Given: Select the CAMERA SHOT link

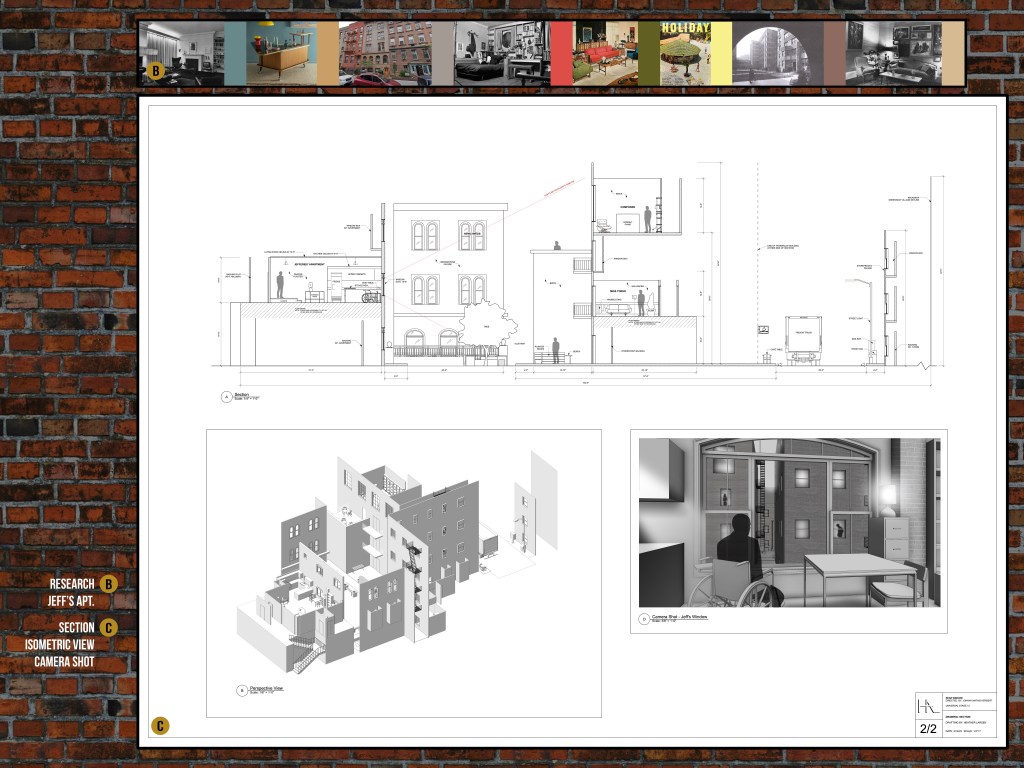Looking at the screenshot, I should tap(65, 662).
